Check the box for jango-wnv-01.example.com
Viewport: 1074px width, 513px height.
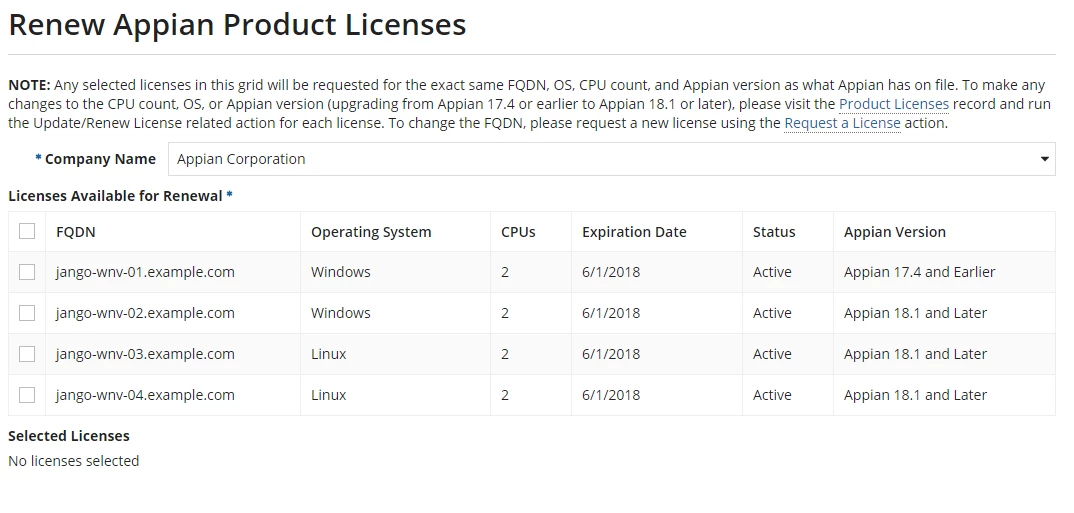coord(27,273)
